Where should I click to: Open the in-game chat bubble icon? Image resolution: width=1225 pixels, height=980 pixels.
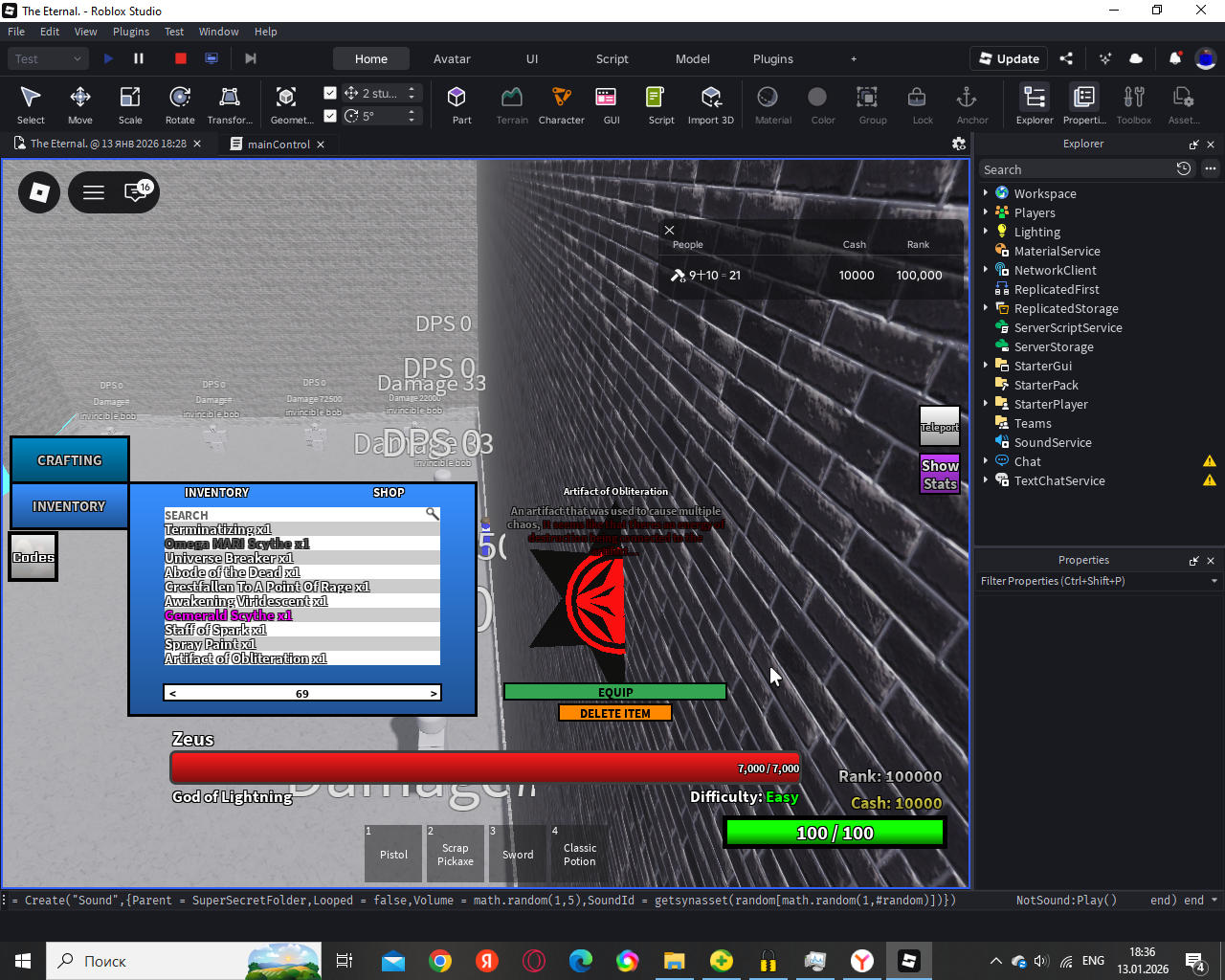[137, 192]
